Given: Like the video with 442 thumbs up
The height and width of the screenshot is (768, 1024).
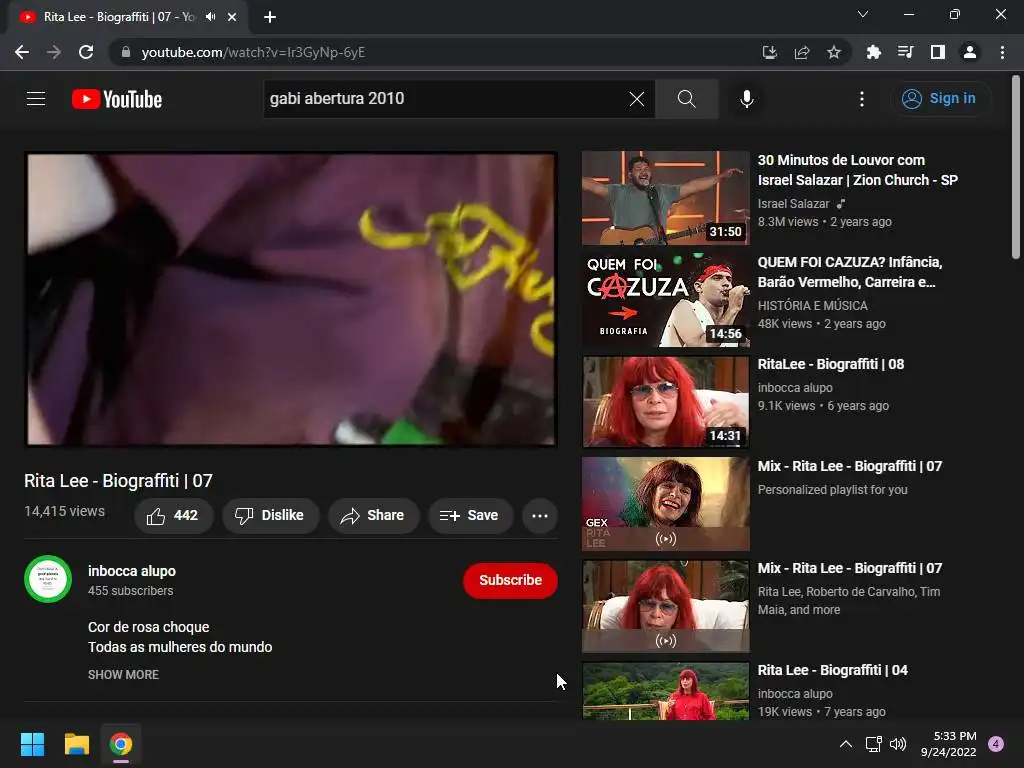Looking at the screenshot, I should click(173, 516).
